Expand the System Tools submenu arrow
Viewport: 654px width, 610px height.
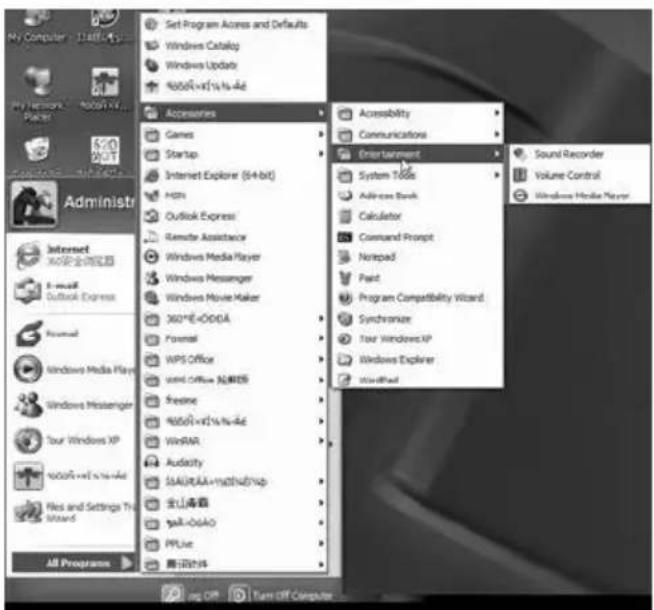(496, 175)
